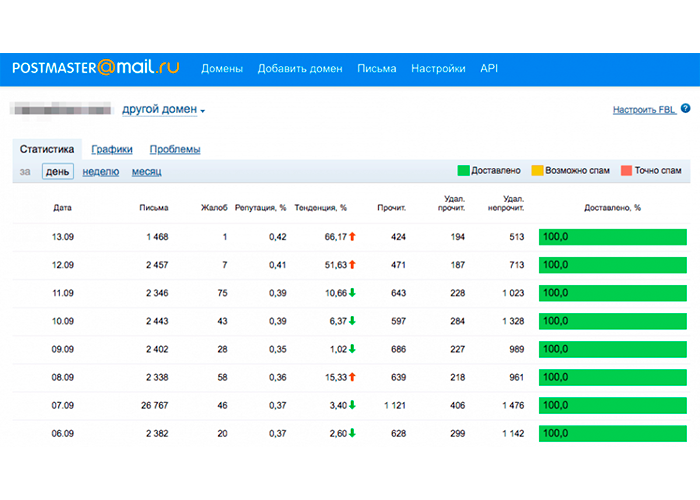The width and height of the screenshot is (700, 500).
Task: Click the delivery bar for 07.09
Action: click(612, 406)
